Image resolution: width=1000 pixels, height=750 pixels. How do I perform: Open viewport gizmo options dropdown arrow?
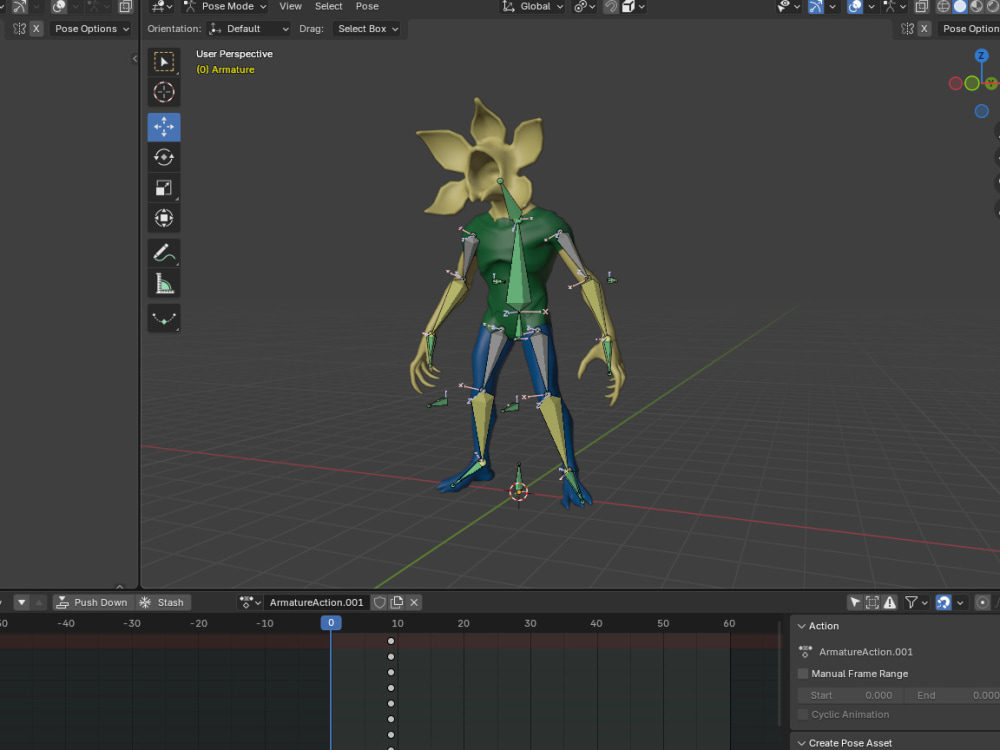(832, 6)
